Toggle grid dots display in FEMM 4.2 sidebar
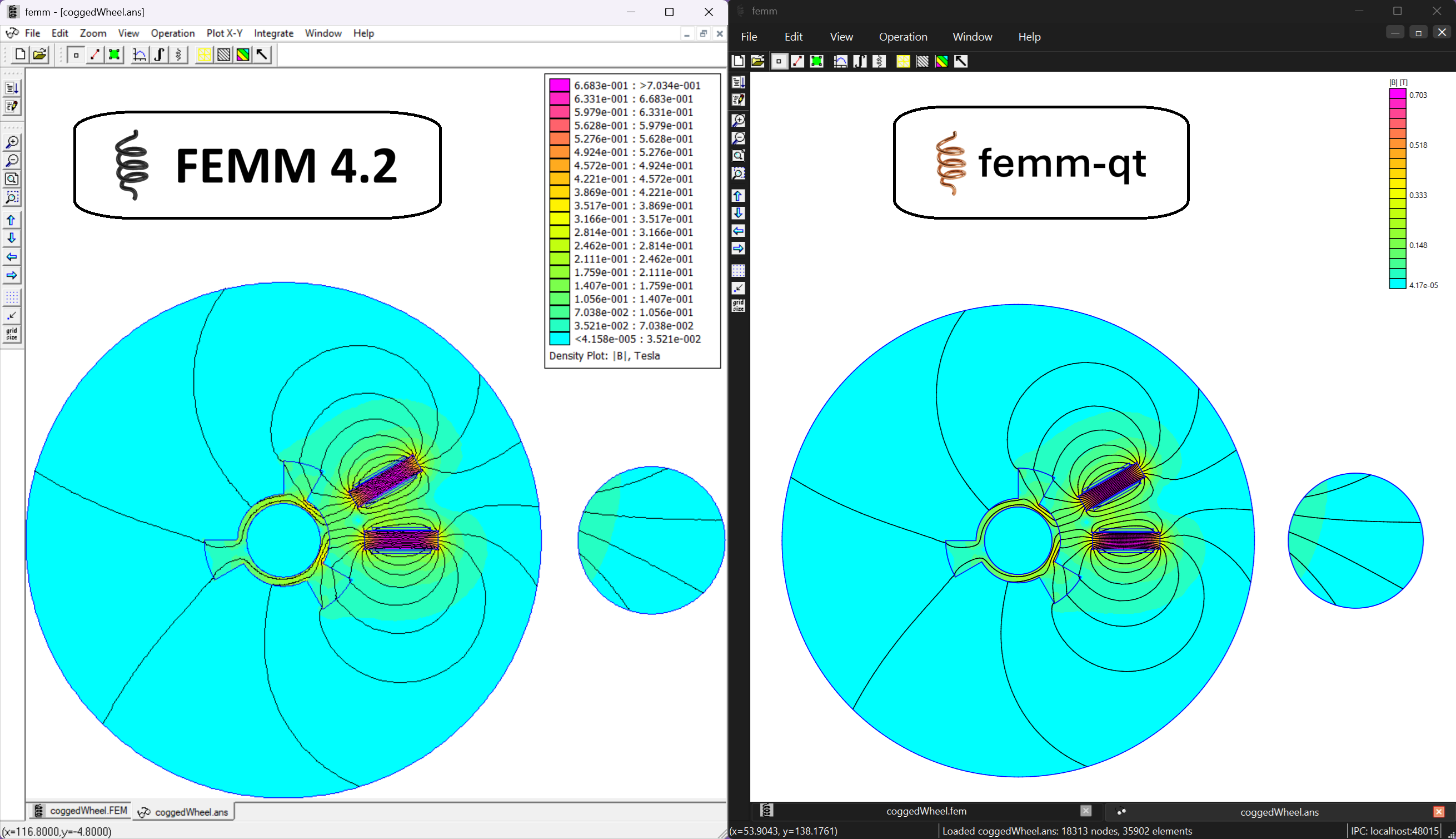This screenshot has width=1456, height=839. click(12, 297)
